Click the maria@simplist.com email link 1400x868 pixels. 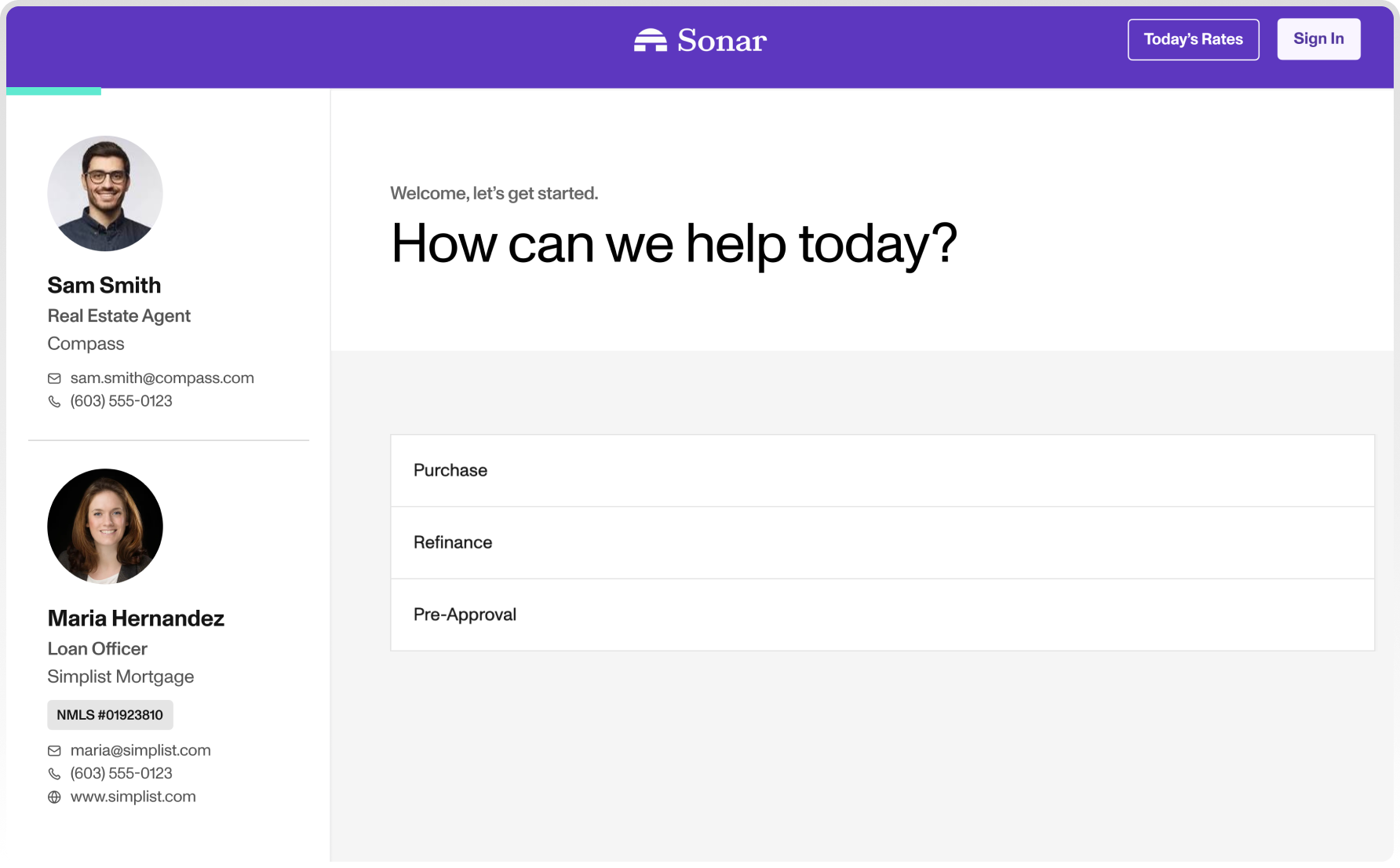coord(140,750)
